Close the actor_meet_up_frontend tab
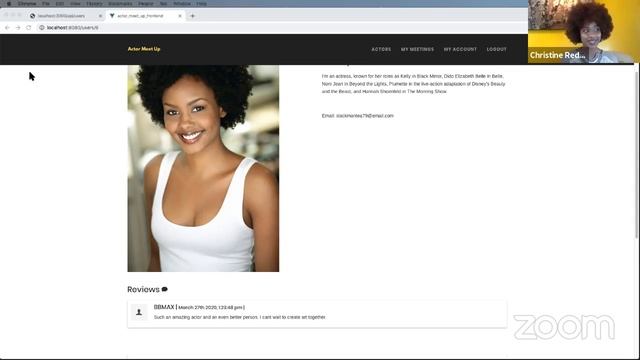The height and width of the screenshot is (360, 640). [x=180, y=16]
